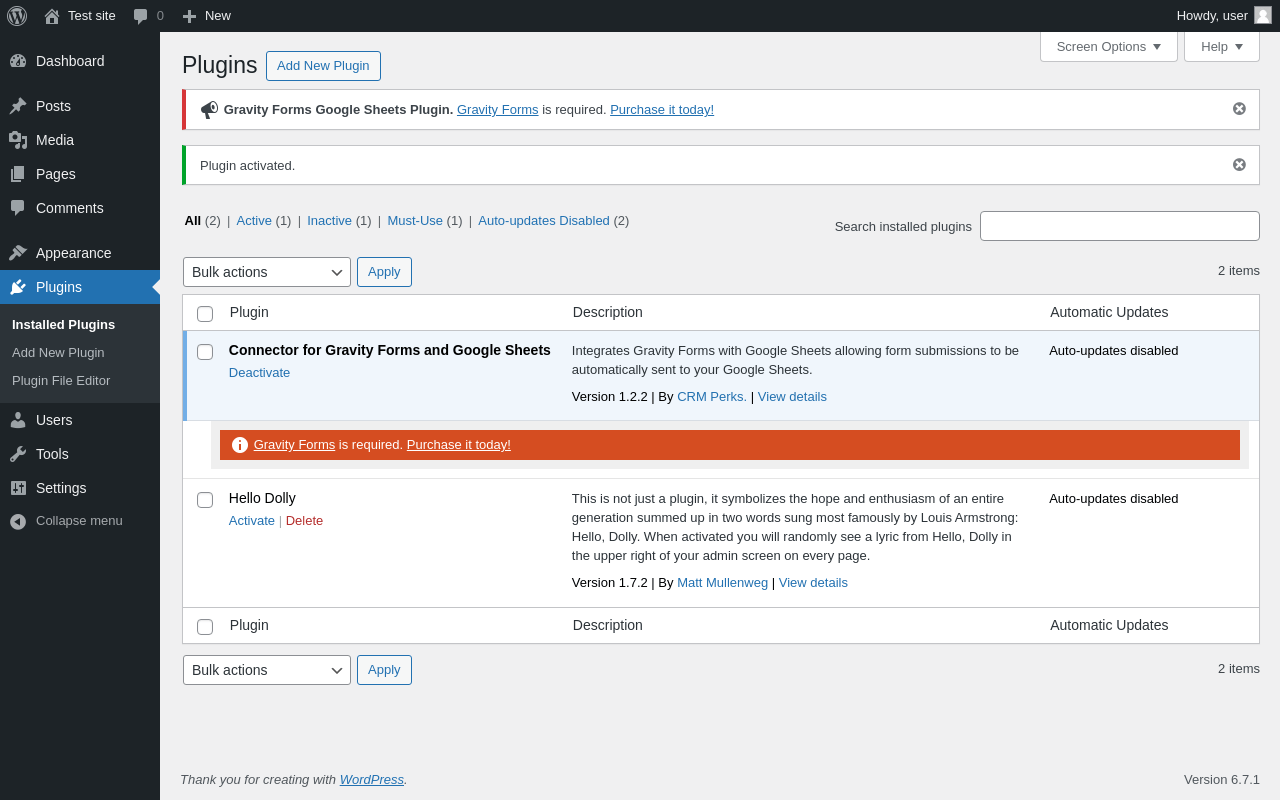1280x800 pixels.
Task: Click the Add New Plugin button
Action: click(323, 66)
